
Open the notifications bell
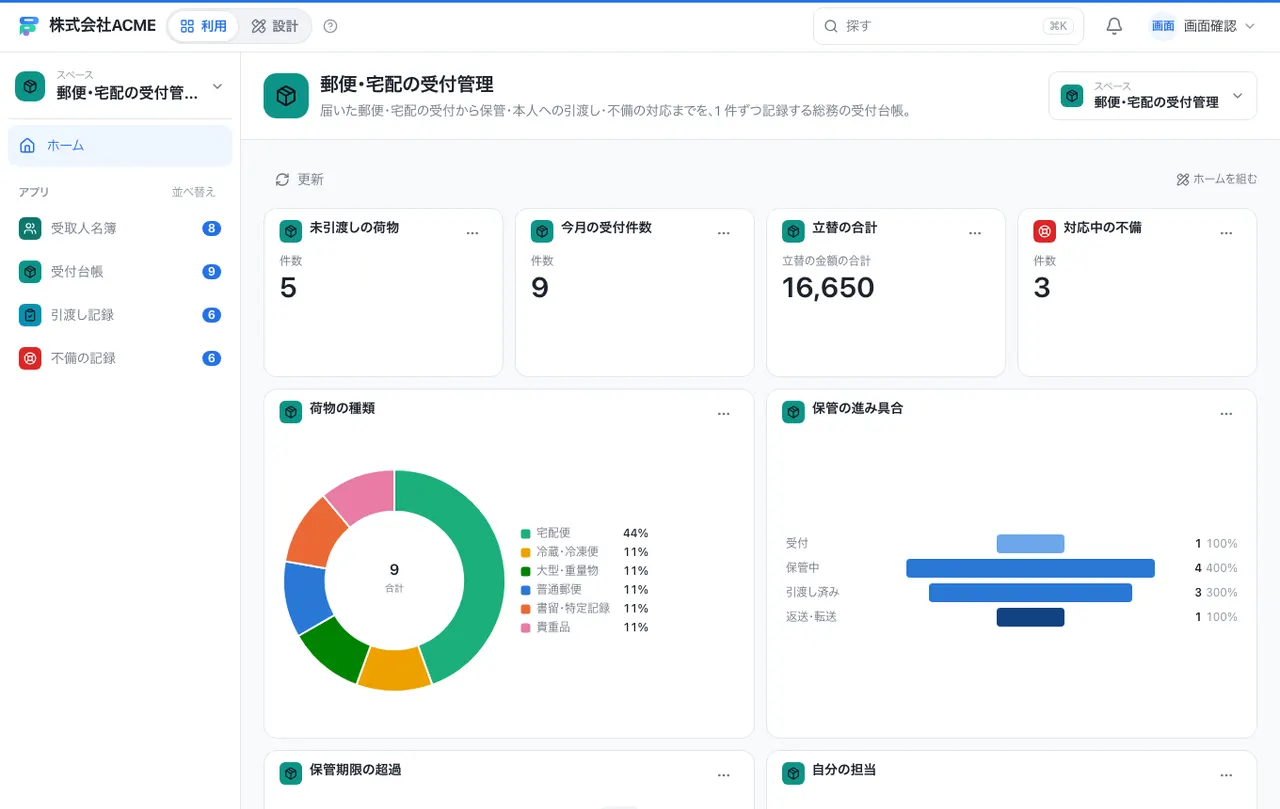click(1114, 26)
